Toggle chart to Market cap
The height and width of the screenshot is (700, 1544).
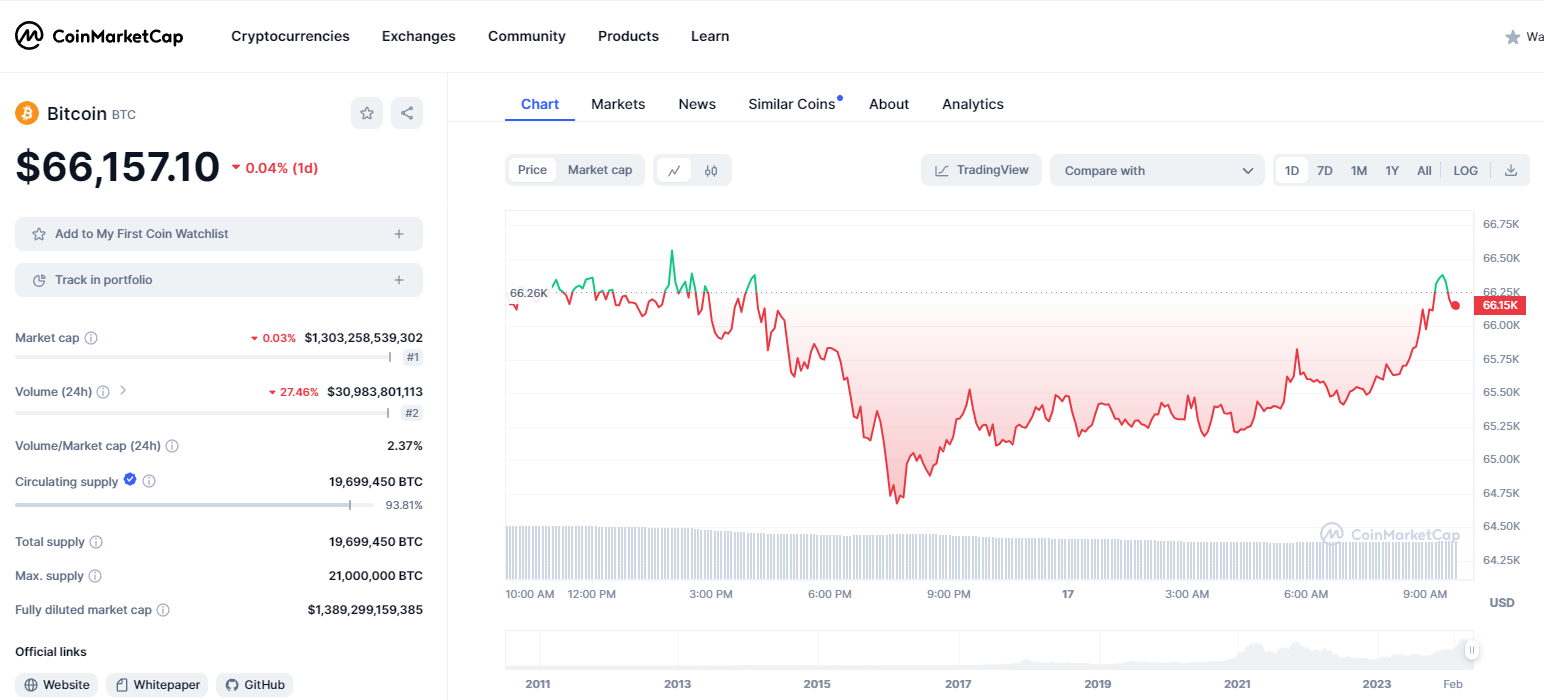pos(600,170)
